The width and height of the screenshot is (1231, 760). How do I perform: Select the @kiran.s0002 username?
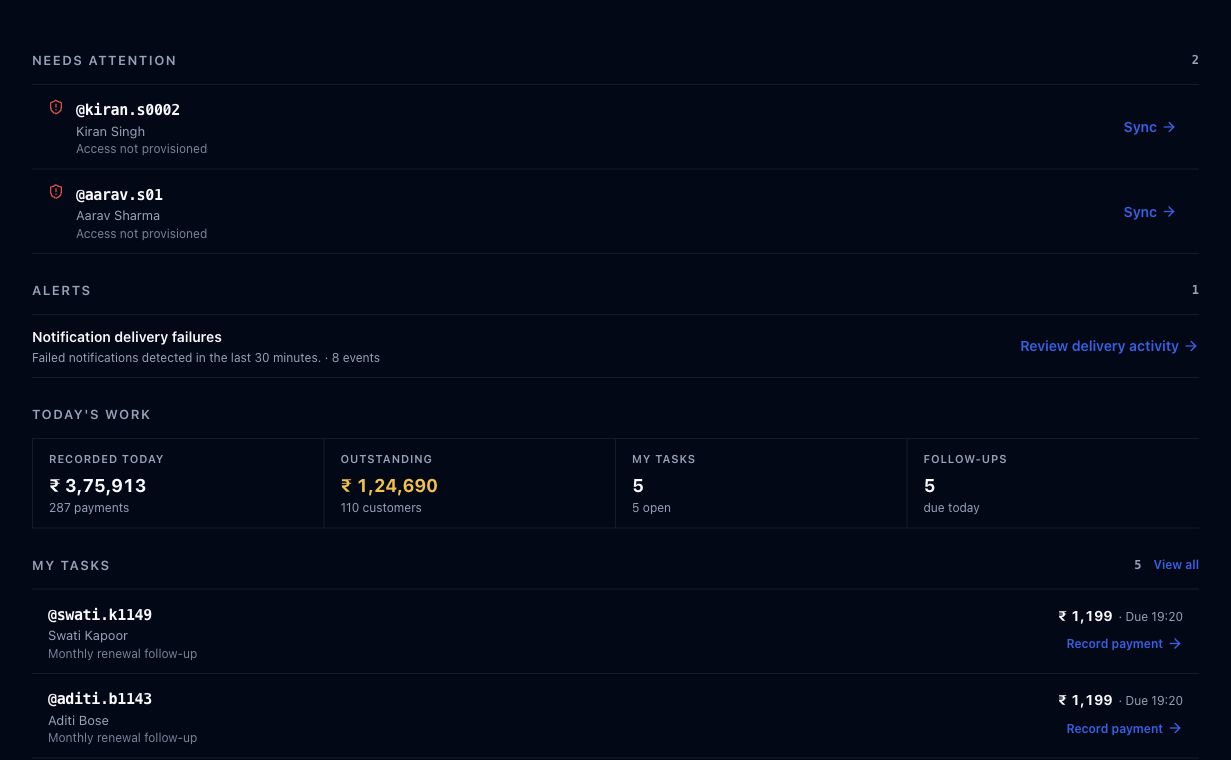tap(128, 110)
